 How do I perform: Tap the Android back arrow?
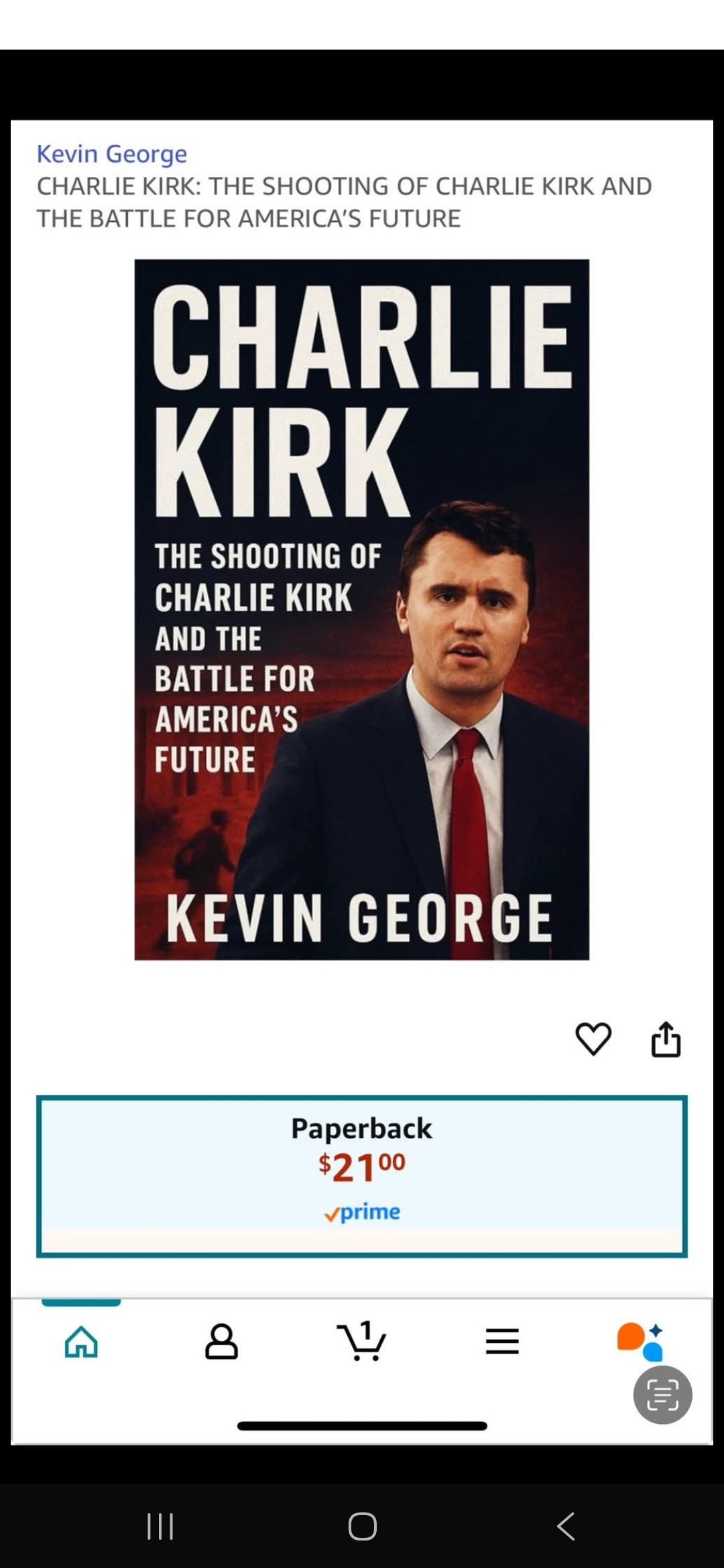(x=566, y=1526)
